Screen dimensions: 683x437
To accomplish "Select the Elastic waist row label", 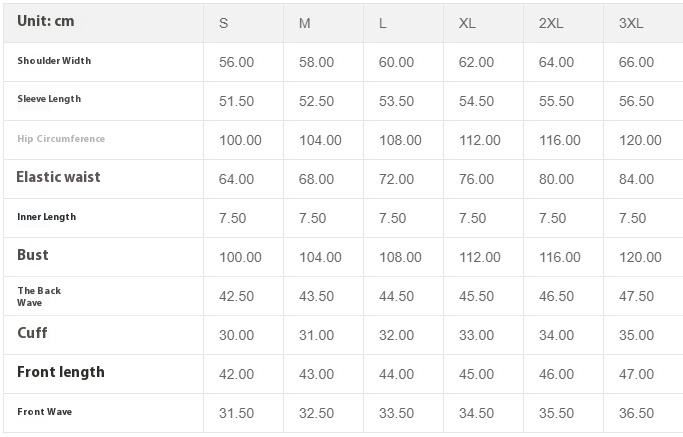I will (x=58, y=177).
